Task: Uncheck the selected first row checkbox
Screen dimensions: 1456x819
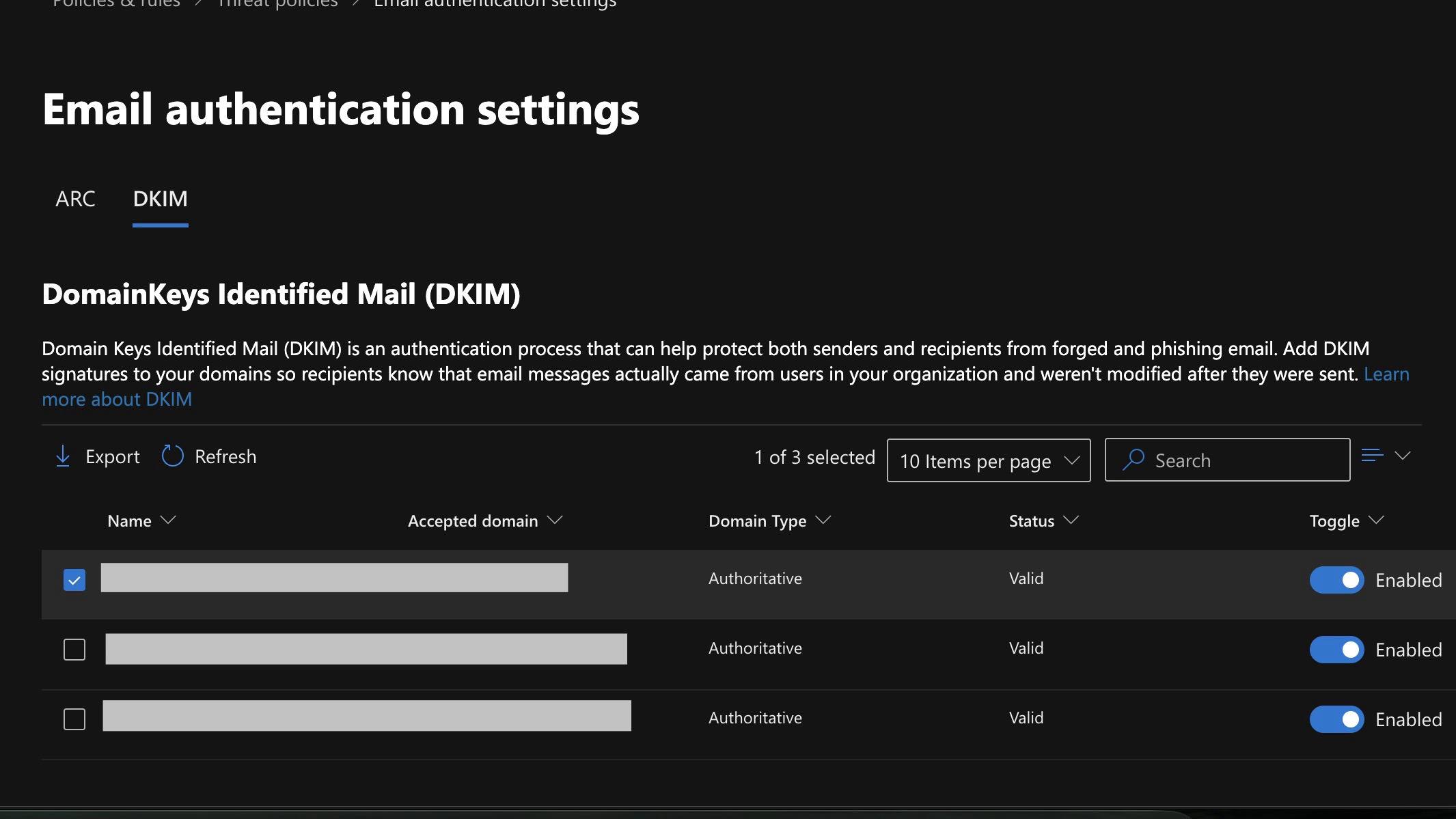Action: coord(74,580)
